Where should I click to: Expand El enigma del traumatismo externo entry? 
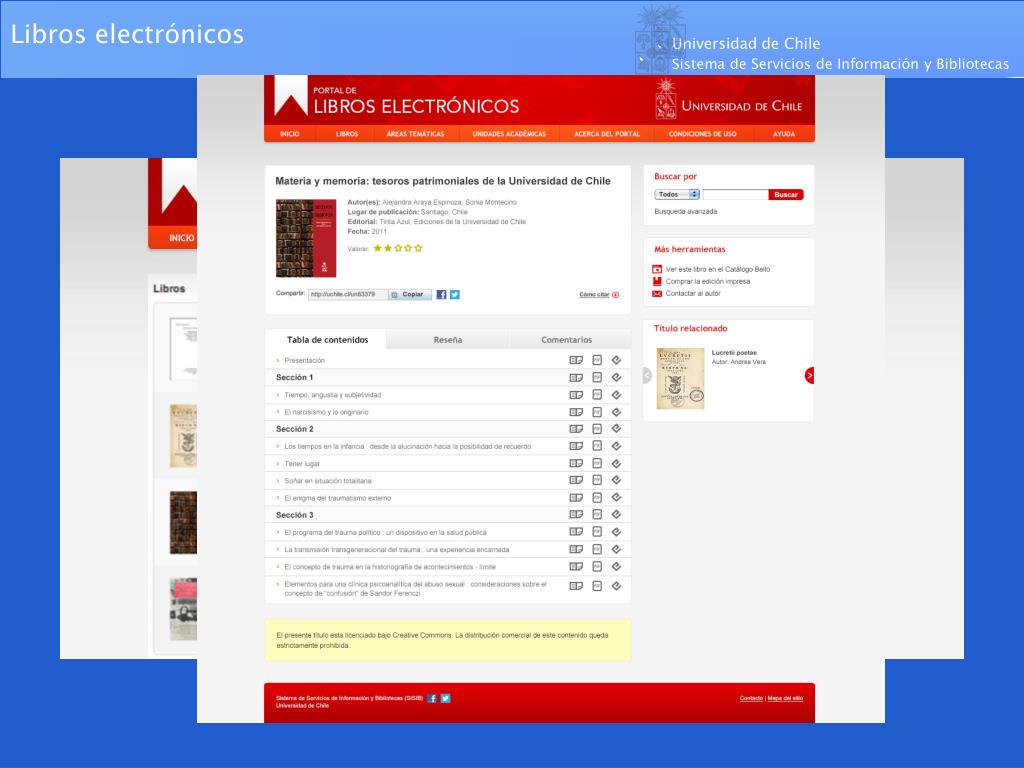pos(278,498)
